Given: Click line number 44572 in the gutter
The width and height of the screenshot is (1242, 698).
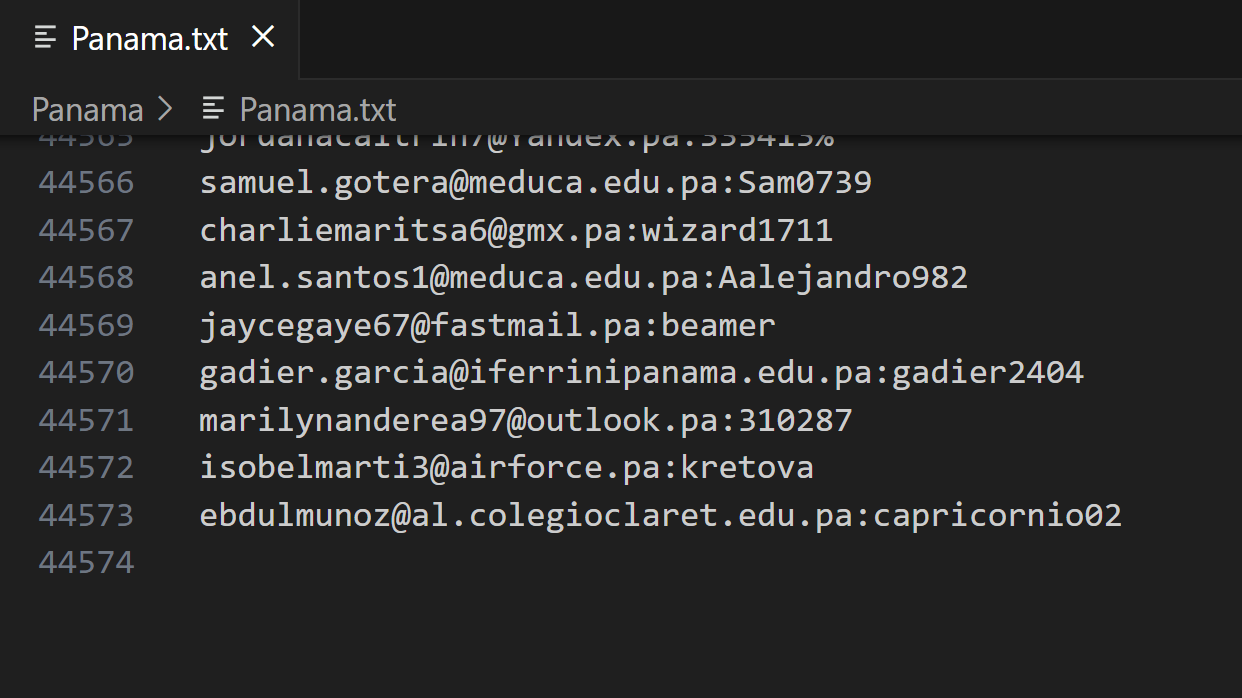Looking at the screenshot, I should [86, 467].
